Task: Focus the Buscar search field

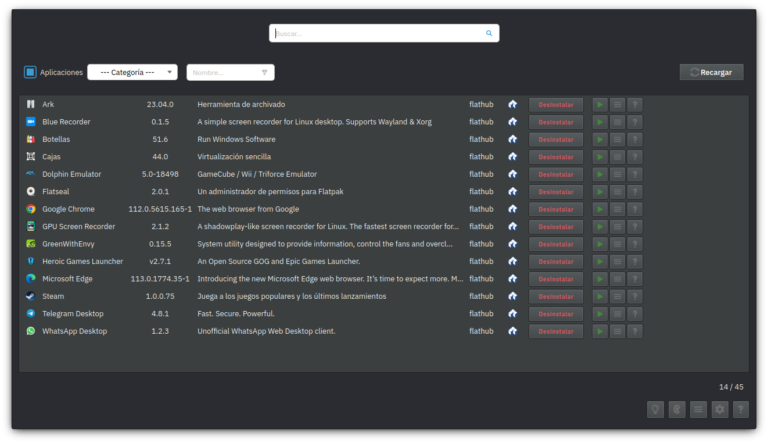Action: [378, 33]
